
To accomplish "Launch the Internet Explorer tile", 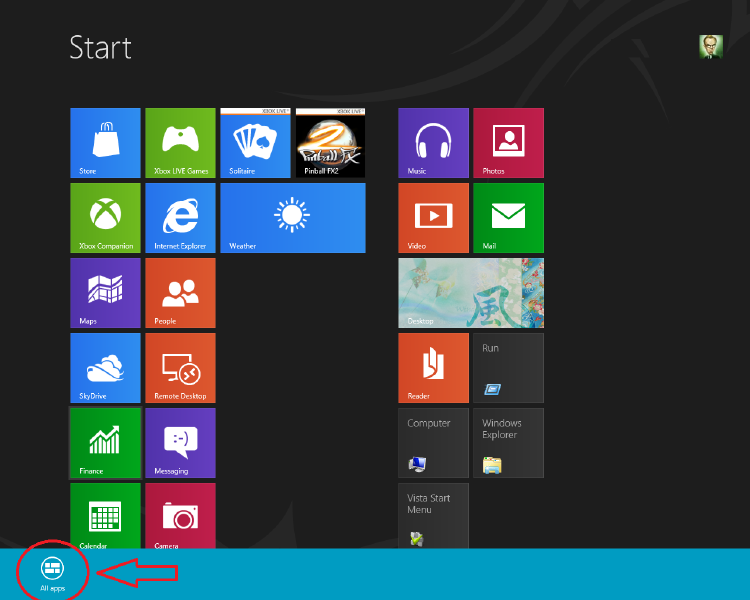I will pyautogui.click(x=180, y=218).
